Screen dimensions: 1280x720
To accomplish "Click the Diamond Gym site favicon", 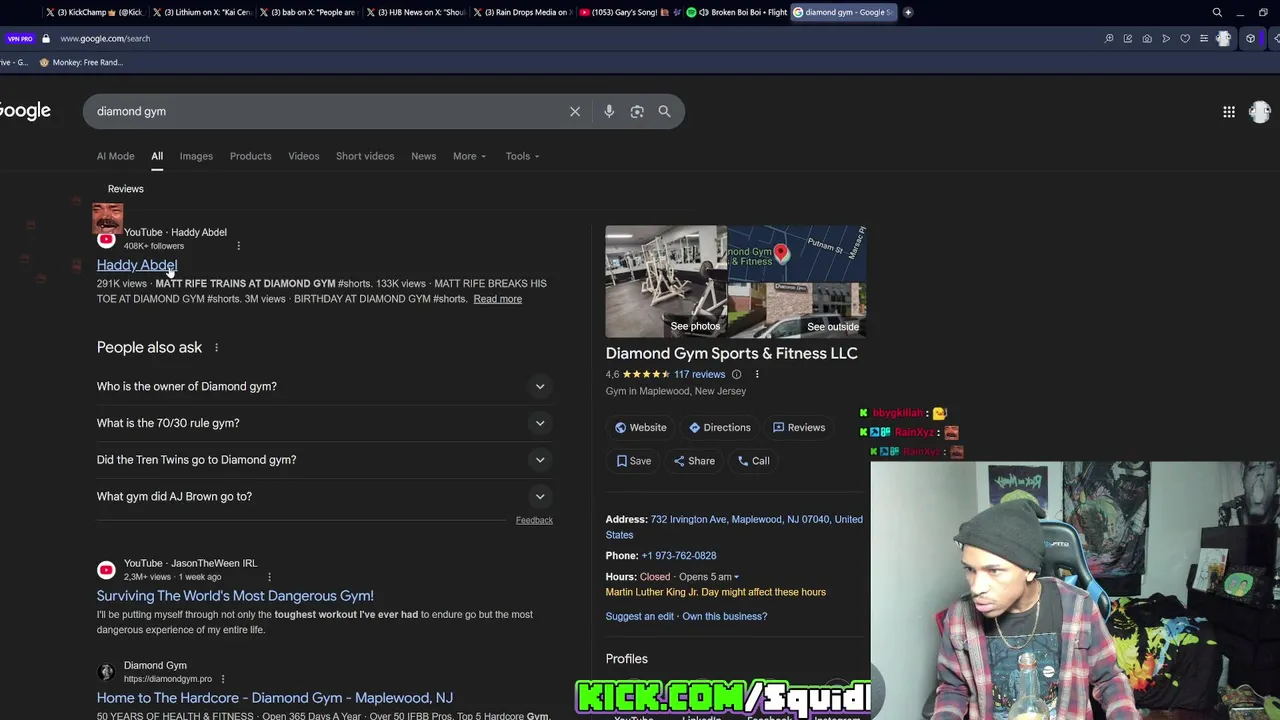I will coord(106,672).
